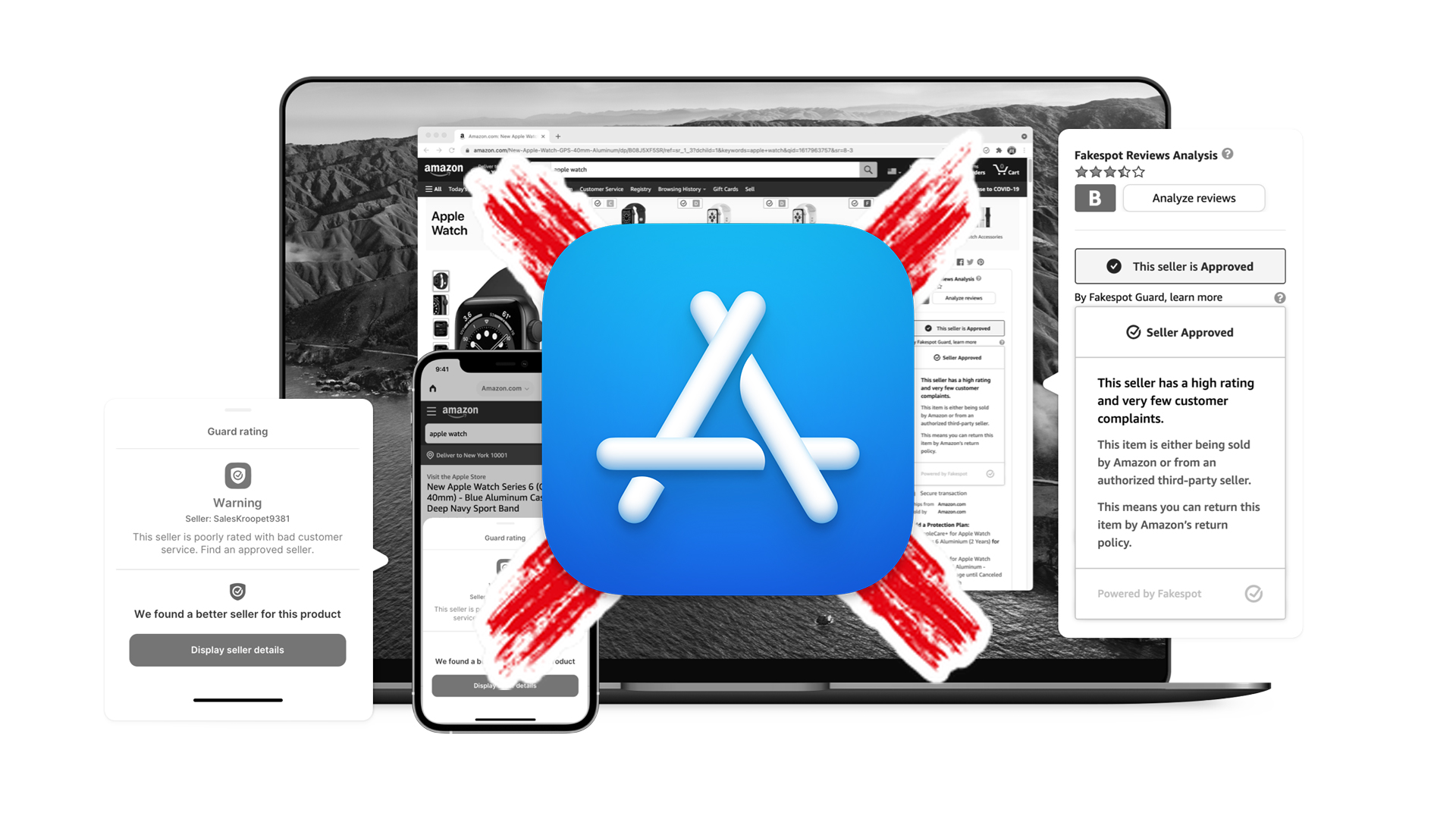
Task: Click the Fakespot star rating display
Action: (x=1107, y=172)
